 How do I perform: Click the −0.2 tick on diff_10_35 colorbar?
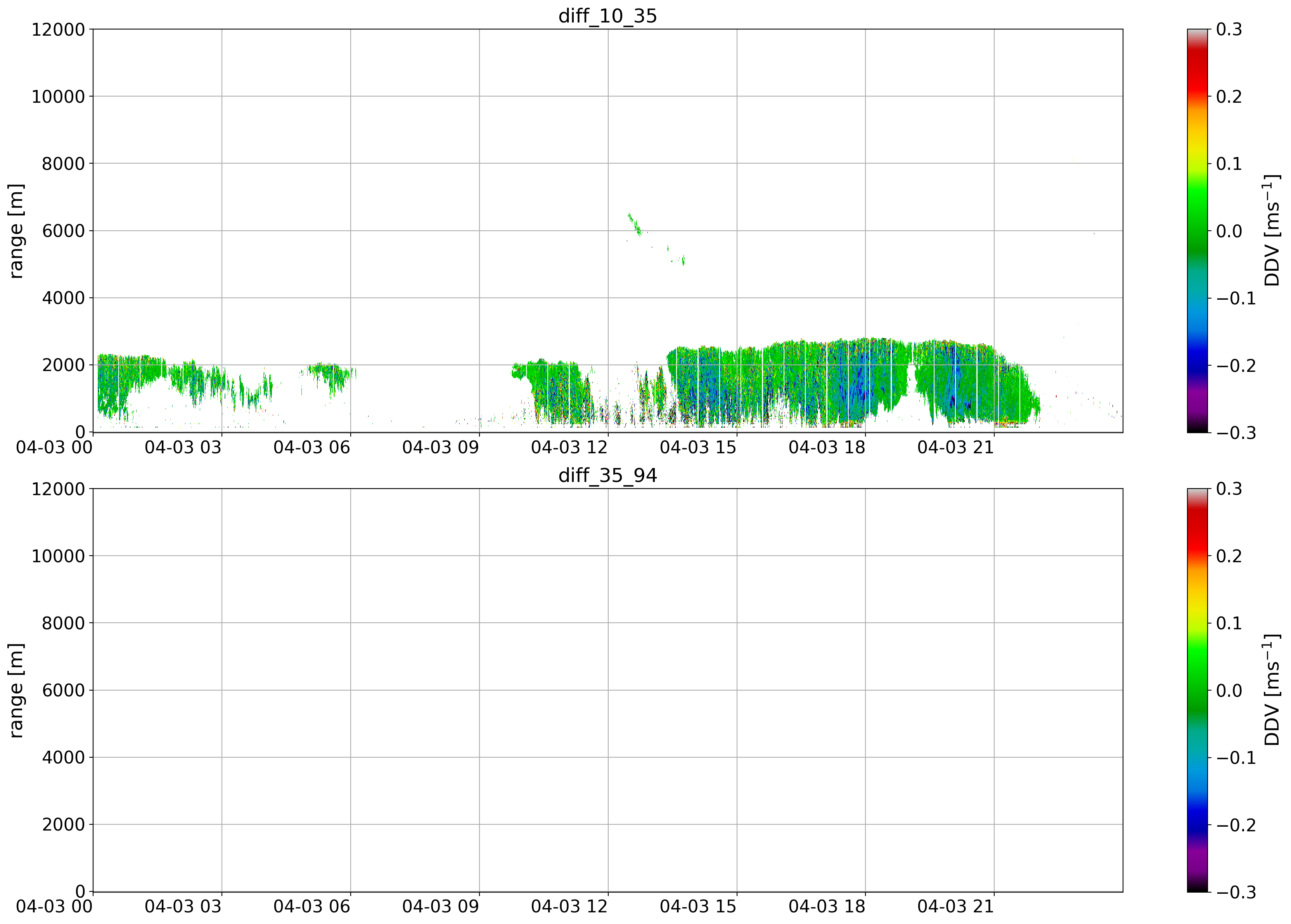1236,366
